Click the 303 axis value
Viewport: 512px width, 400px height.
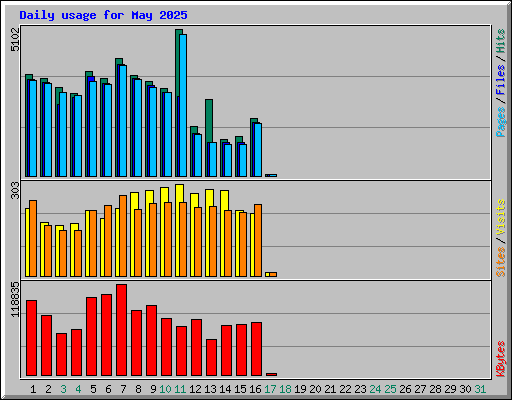click(x=15, y=191)
